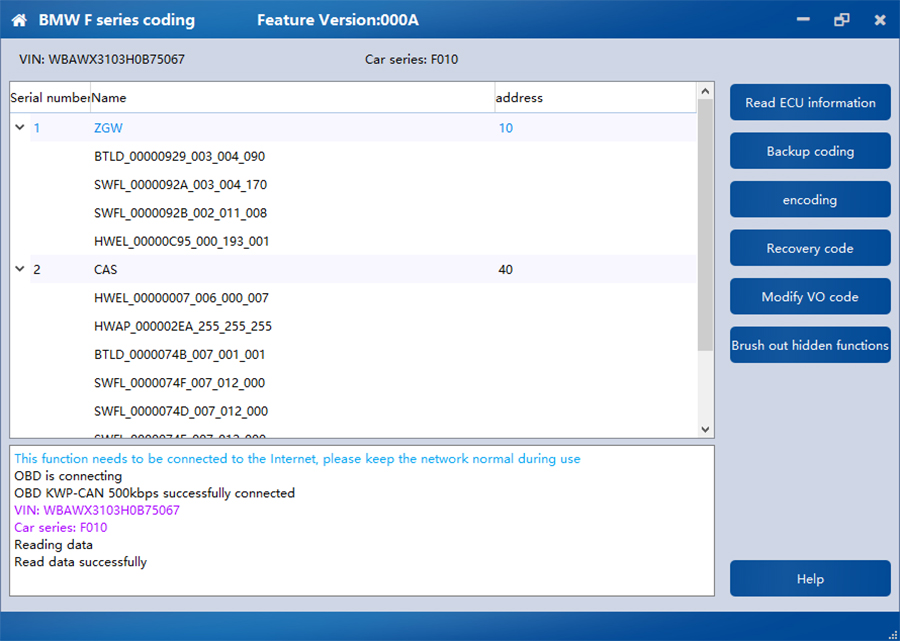The width and height of the screenshot is (900, 641).
Task: Minimize the BMW coding window
Action: (803, 19)
